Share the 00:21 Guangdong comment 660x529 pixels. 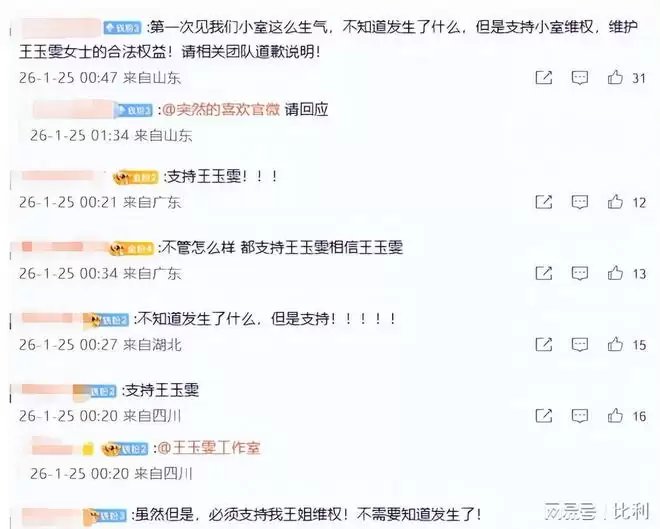tap(543, 202)
